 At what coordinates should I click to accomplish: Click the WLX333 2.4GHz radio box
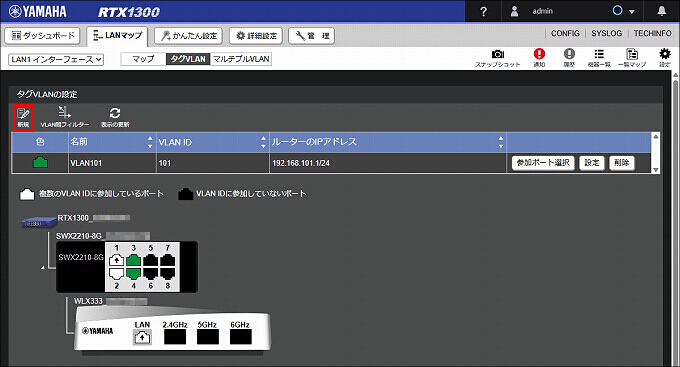point(175,337)
